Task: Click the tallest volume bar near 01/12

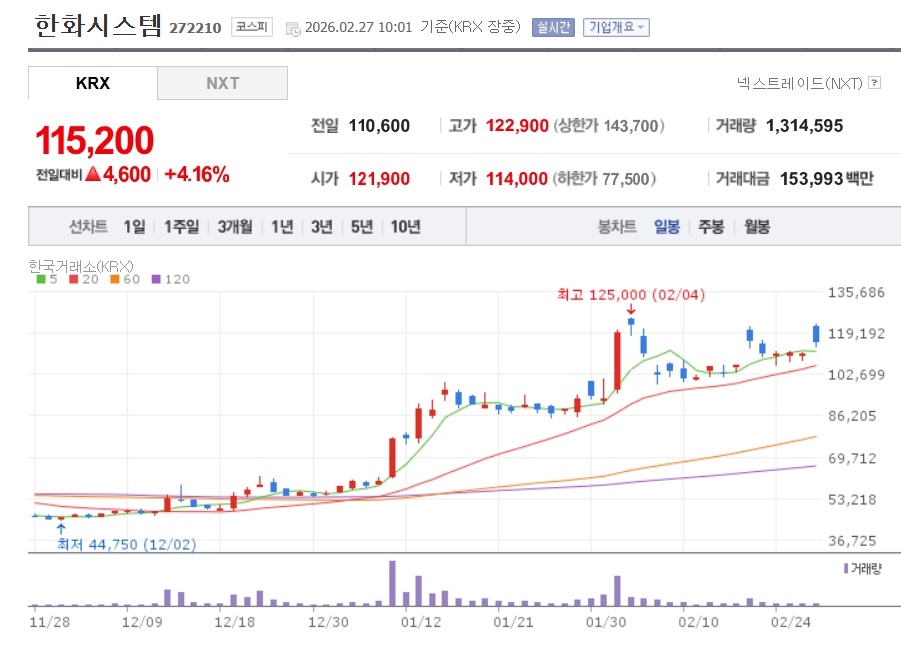Action: pos(392,583)
